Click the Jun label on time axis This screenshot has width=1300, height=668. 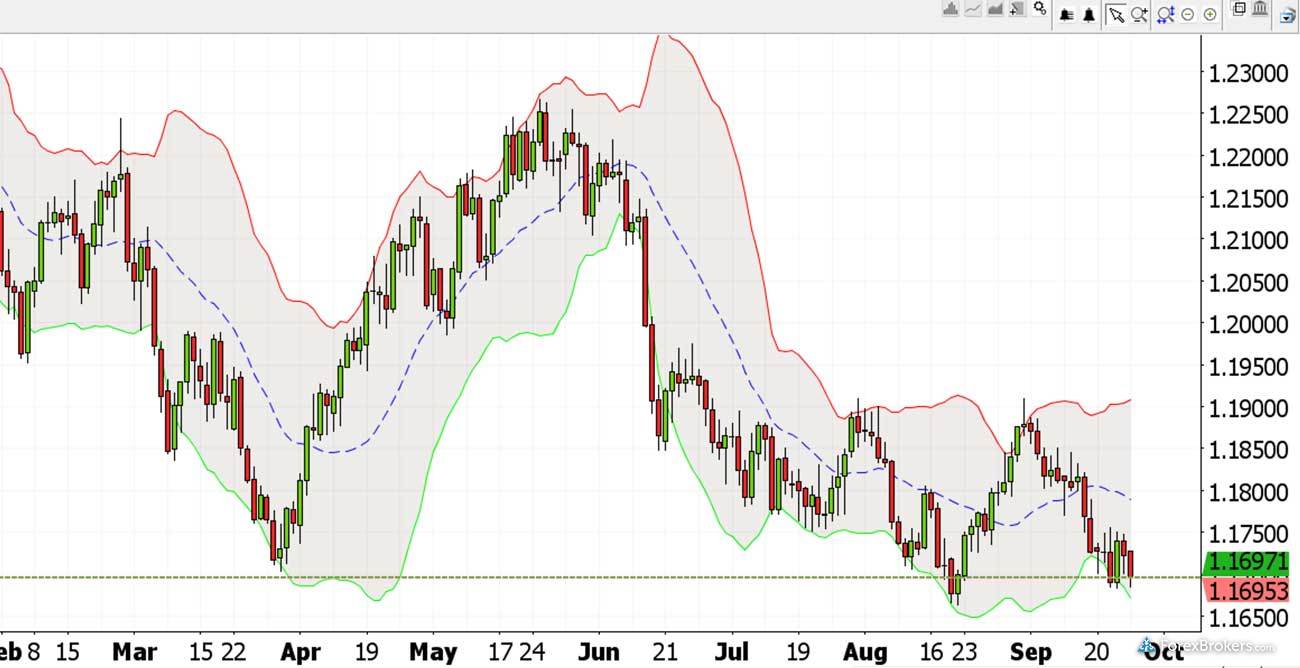(601, 650)
